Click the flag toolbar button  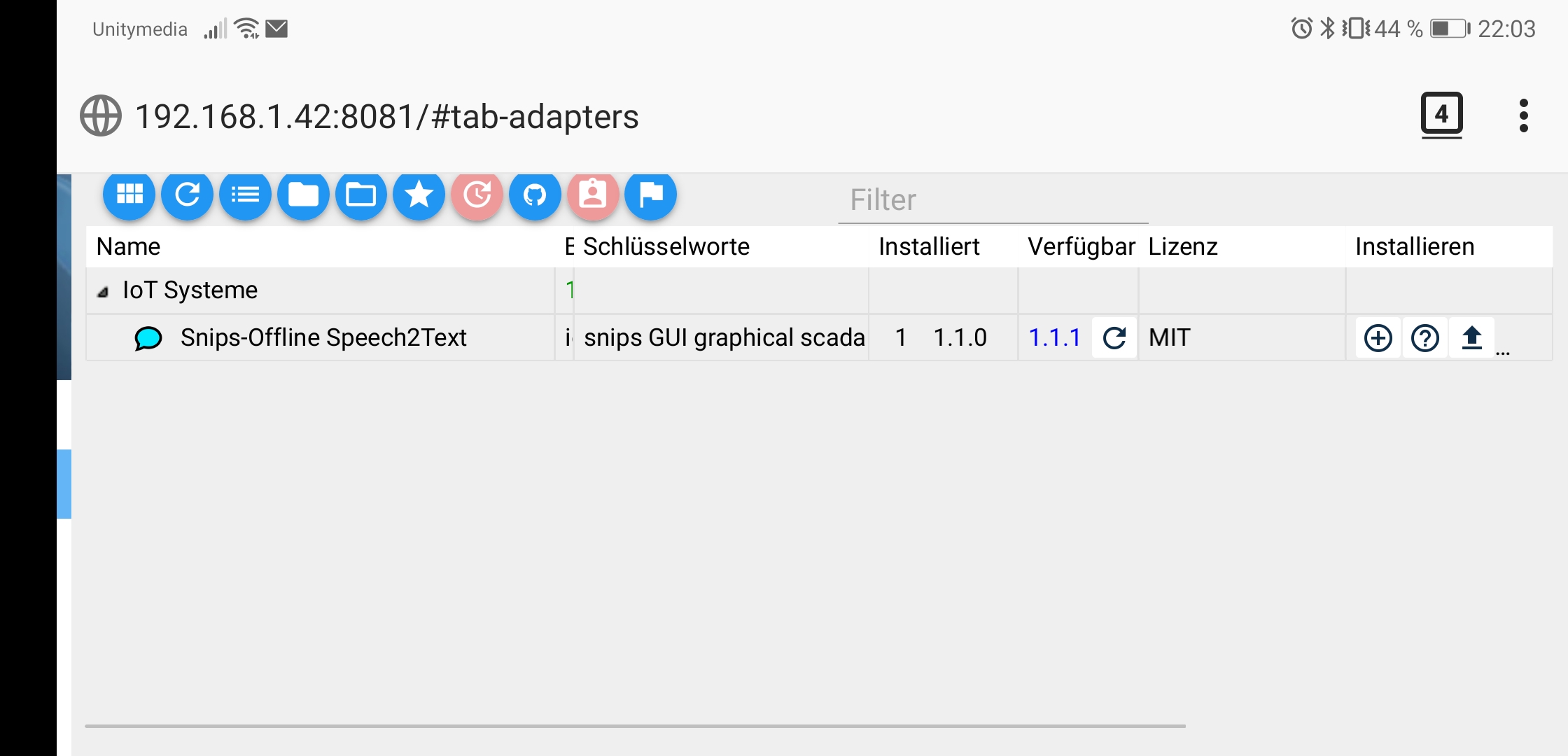pos(651,195)
